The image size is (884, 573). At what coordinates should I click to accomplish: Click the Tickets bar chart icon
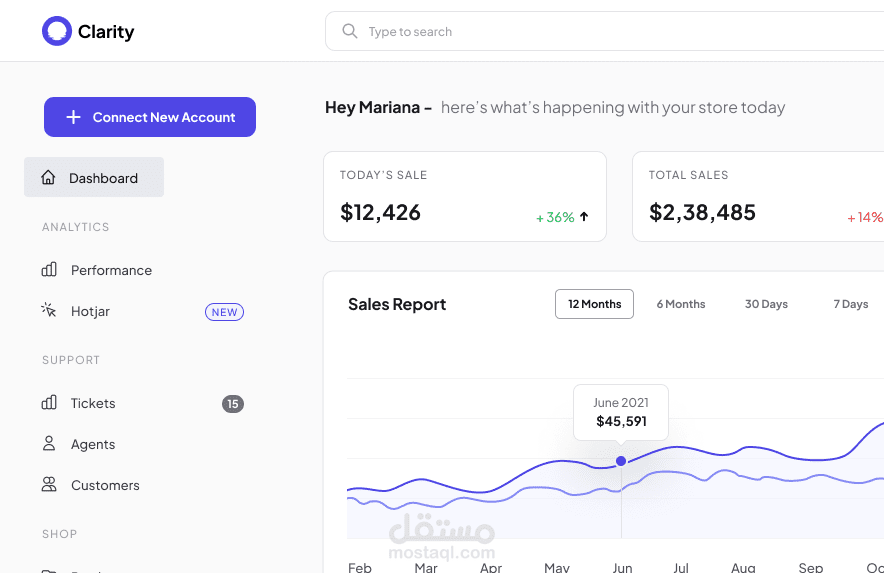coord(49,402)
